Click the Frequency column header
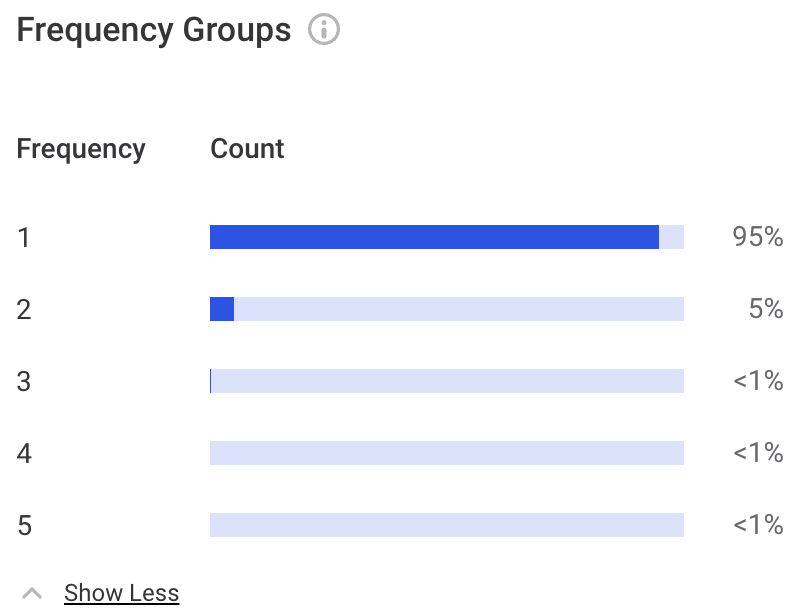 pos(81,148)
